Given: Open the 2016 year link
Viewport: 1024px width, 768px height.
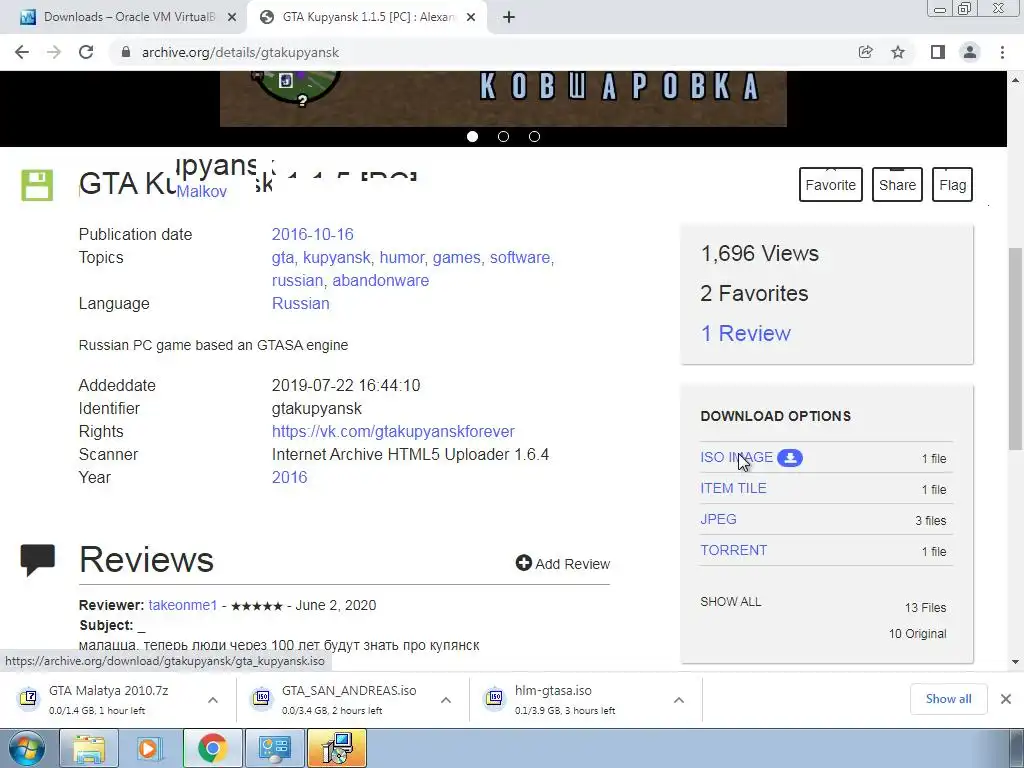Looking at the screenshot, I should [289, 477].
